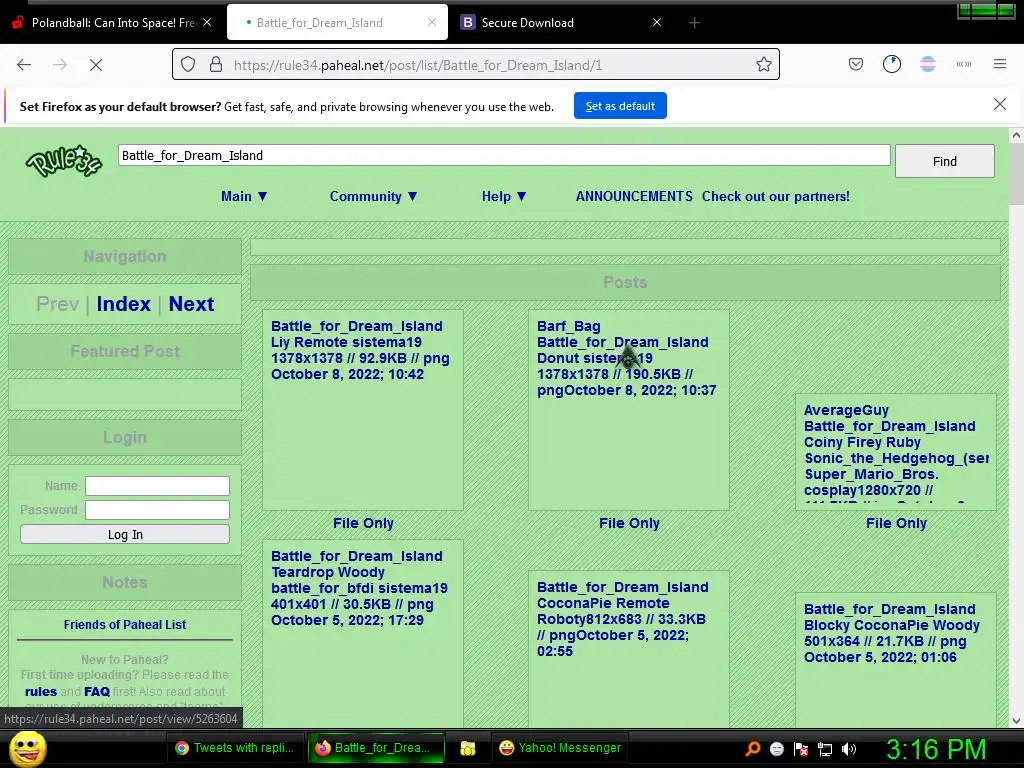
Task: Open the volume speaker tray icon
Action: [x=849, y=748]
